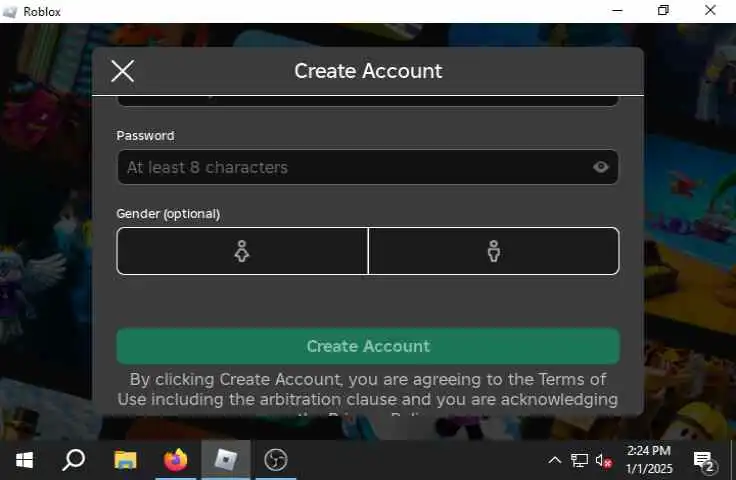Click the green Create Account button
Screen dimensions: 736x480
368,346
